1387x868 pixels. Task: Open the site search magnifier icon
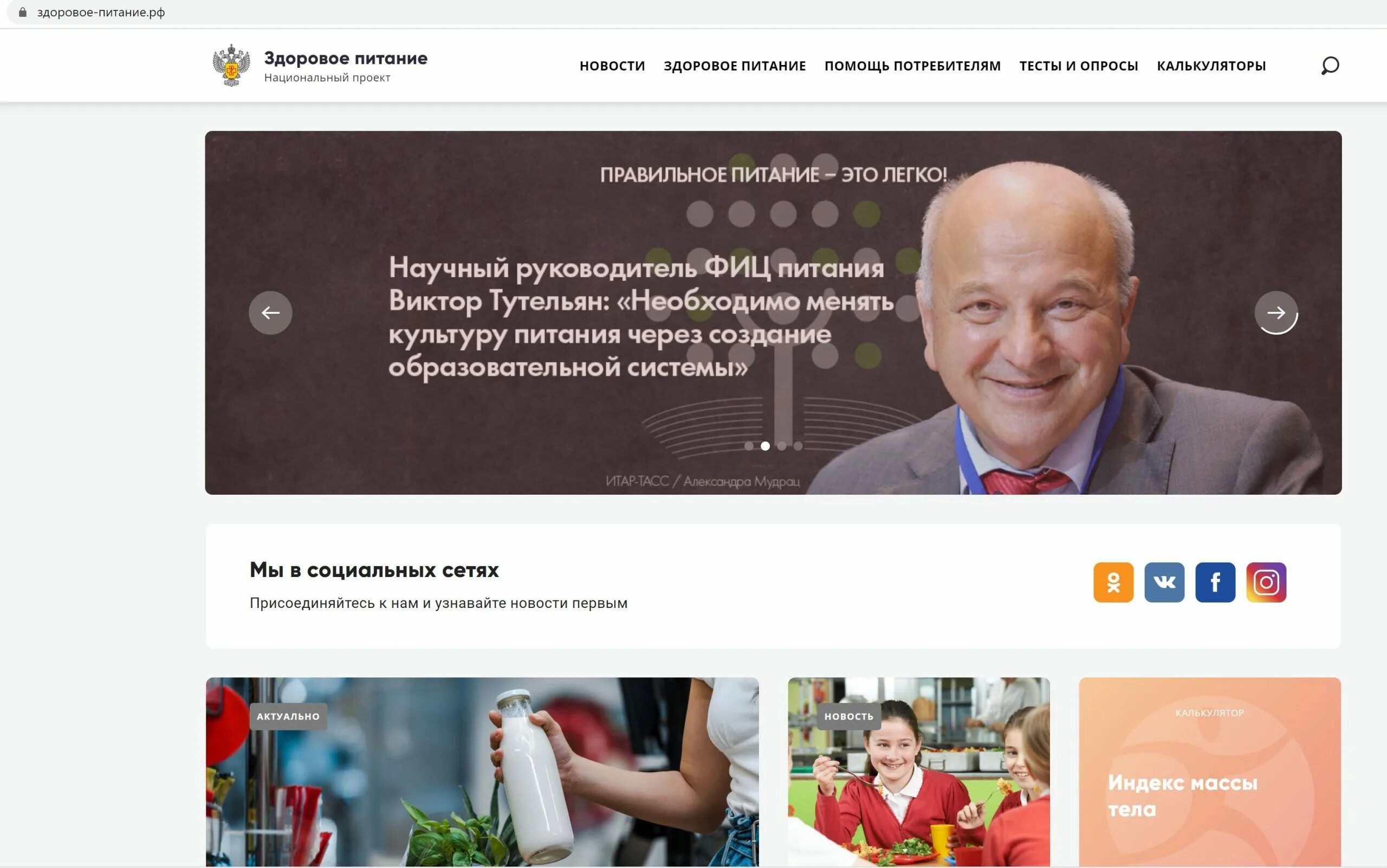point(1330,66)
